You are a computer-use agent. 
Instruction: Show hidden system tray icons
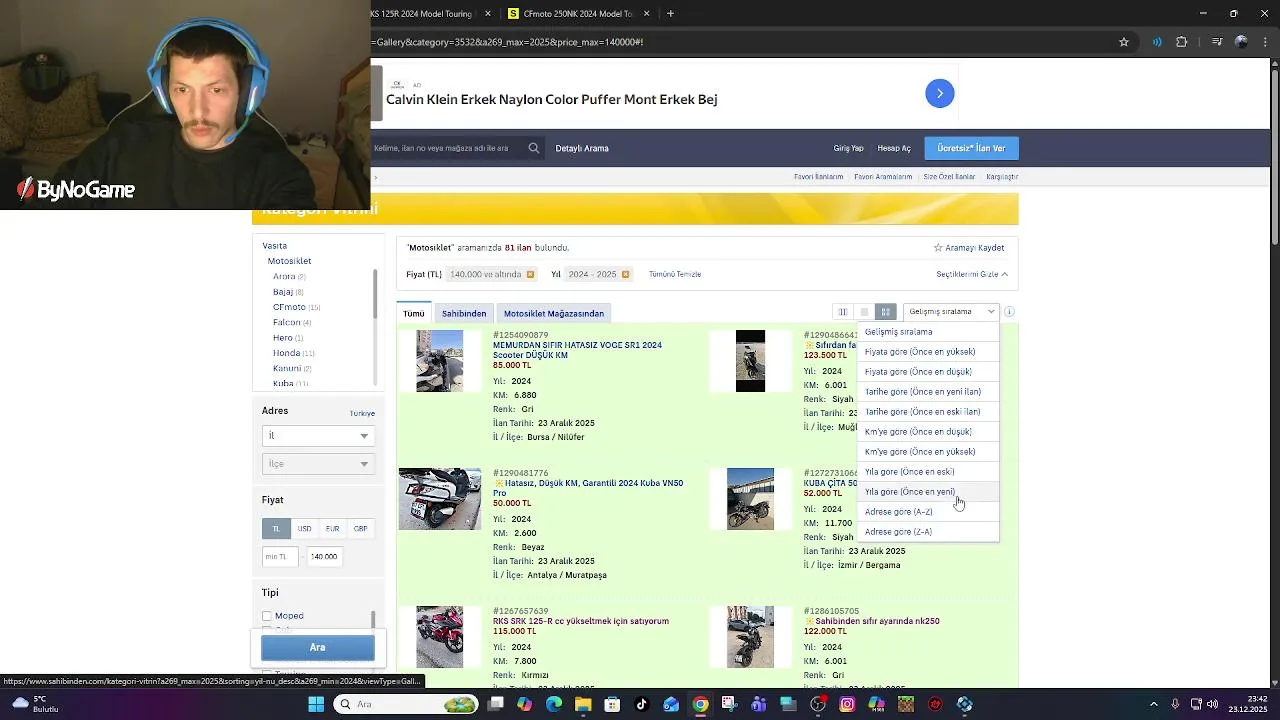pyautogui.click(x=1155, y=704)
